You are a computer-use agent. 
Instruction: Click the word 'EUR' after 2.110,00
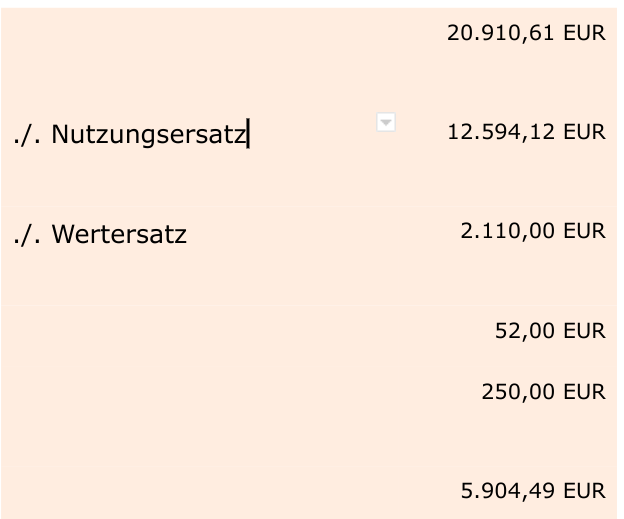pyautogui.click(x=584, y=231)
